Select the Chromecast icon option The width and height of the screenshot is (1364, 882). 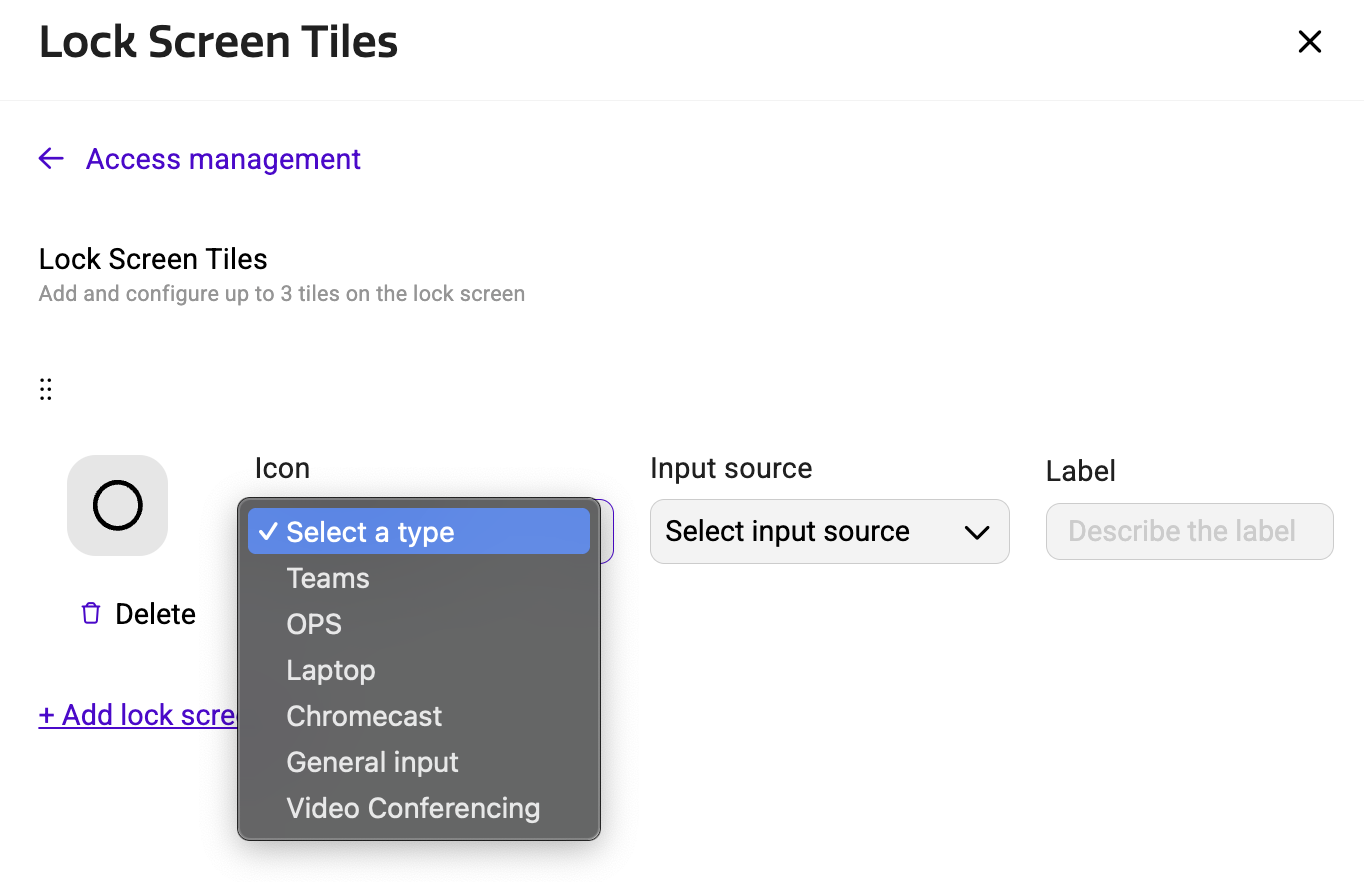tap(364, 716)
